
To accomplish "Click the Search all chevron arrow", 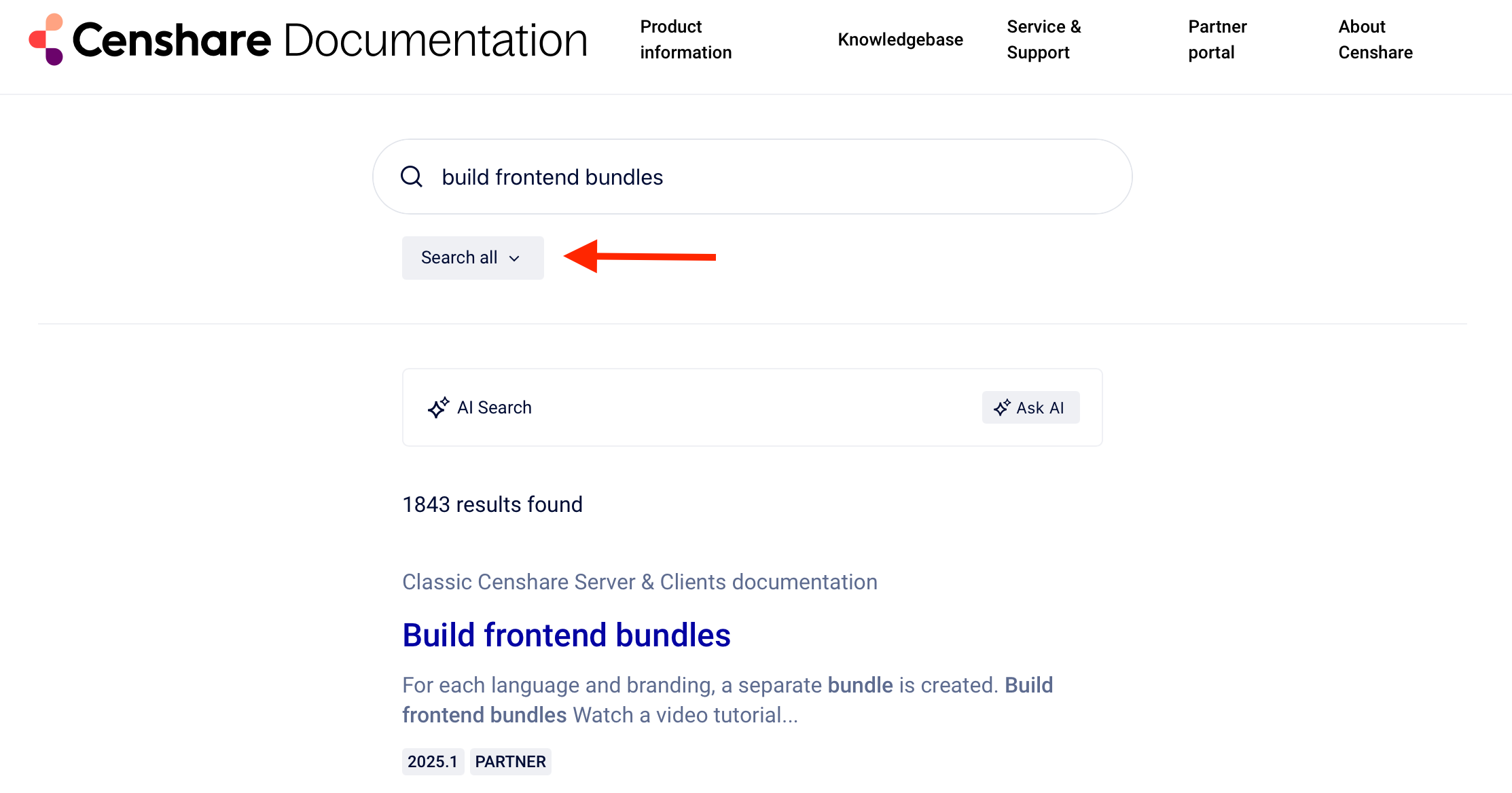I will (514, 258).
